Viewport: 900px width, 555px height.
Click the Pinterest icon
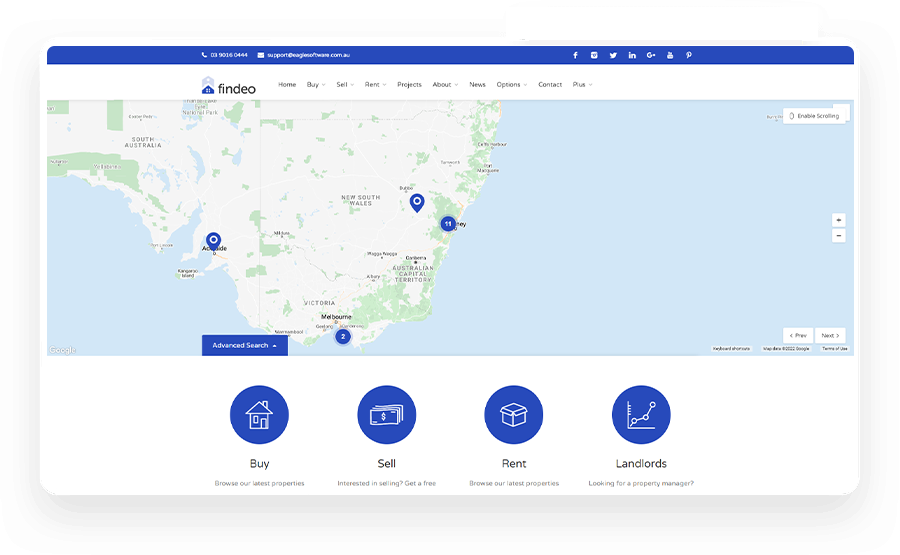pyautogui.click(x=689, y=55)
